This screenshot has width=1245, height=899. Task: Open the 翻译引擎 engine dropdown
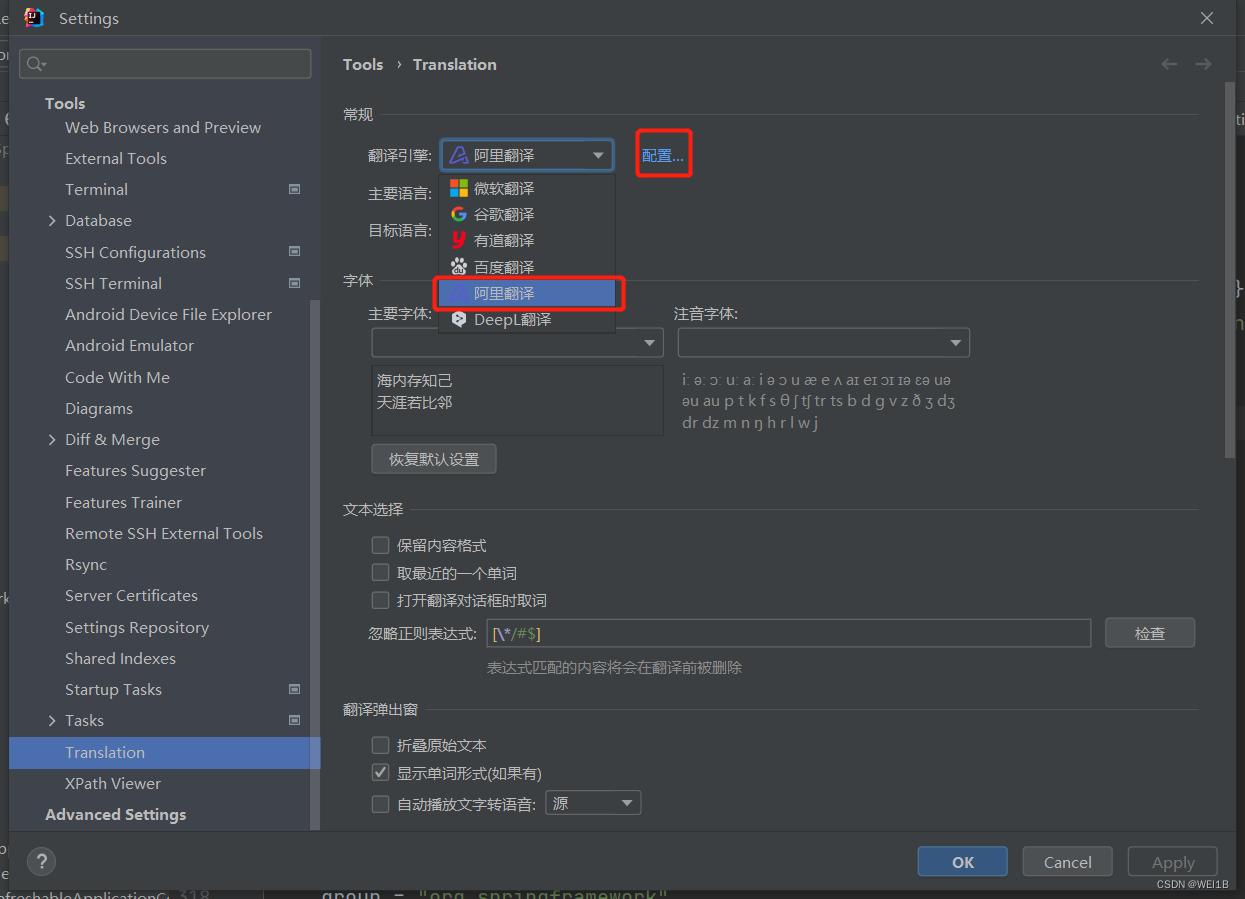[527, 155]
